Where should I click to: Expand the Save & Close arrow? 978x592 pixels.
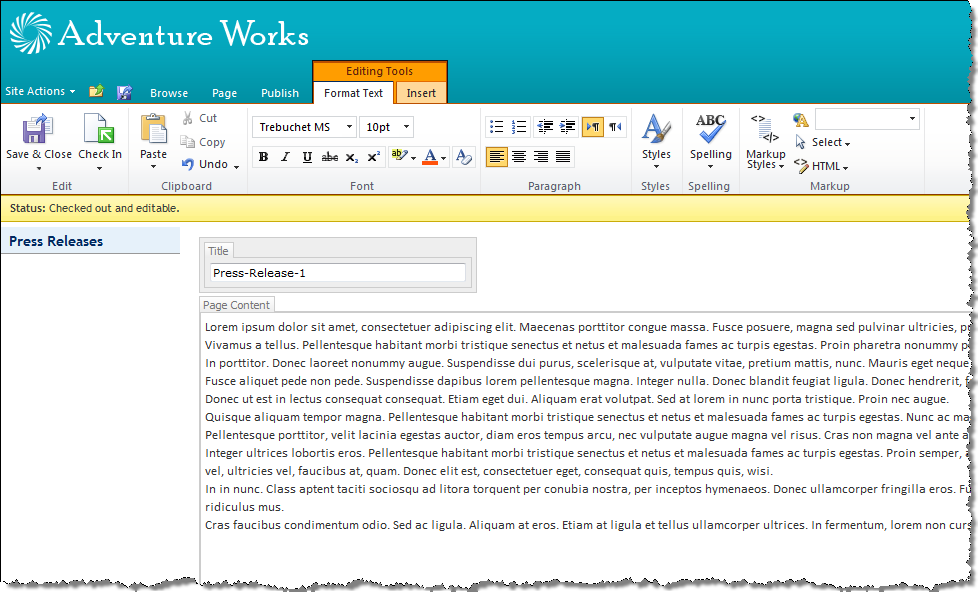pyautogui.click(x=39, y=168)
